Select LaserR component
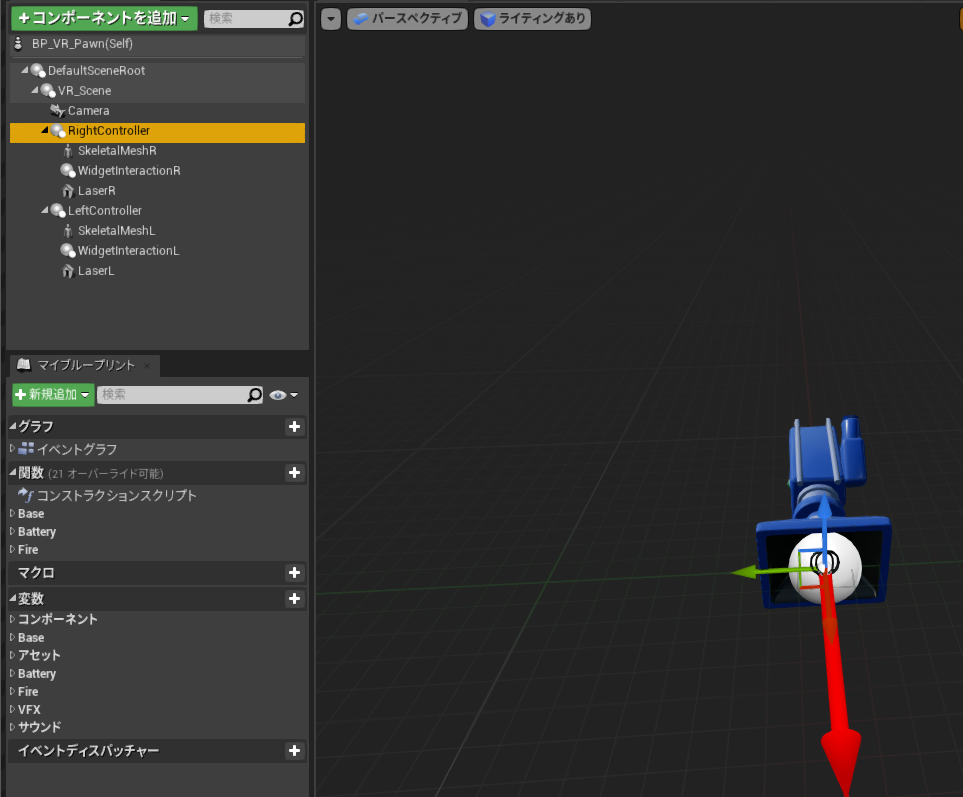The image size is (963, 797). [96, 191]
